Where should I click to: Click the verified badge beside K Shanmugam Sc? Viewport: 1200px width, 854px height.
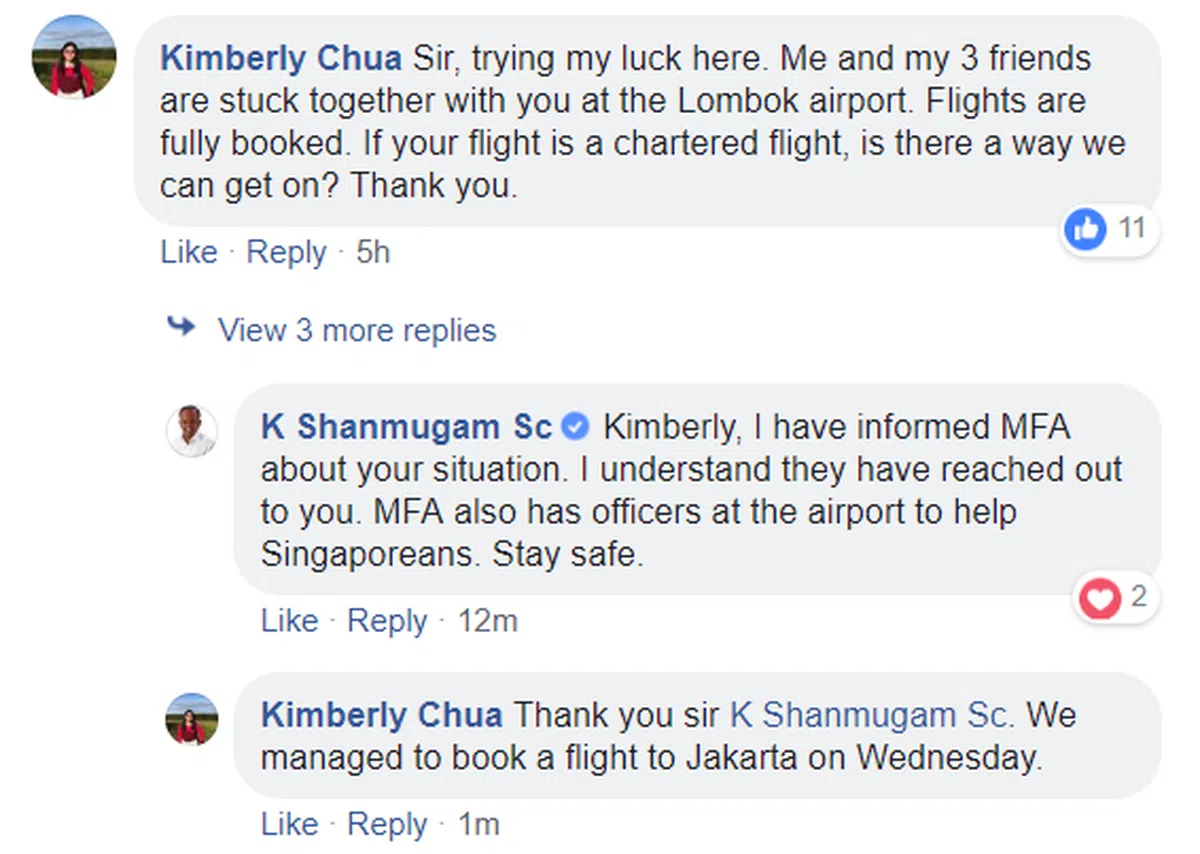tap(575, 428)
